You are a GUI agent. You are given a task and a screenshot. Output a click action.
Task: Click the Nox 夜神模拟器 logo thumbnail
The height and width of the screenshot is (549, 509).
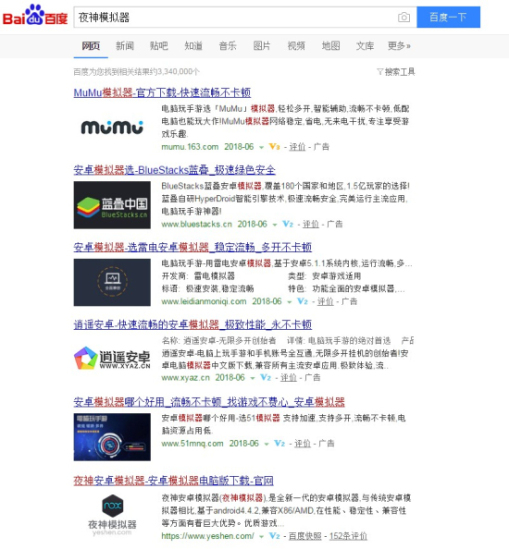pyautogui.click(x=112, y=515)
